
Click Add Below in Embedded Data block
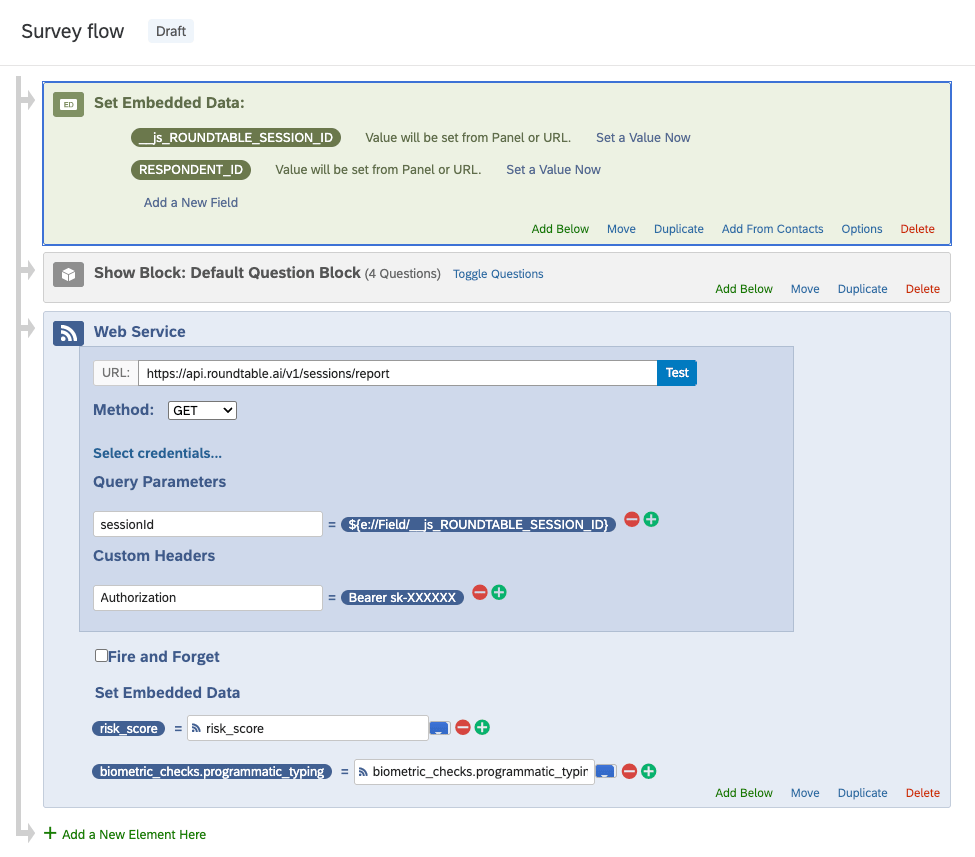(x=560, y=229)
